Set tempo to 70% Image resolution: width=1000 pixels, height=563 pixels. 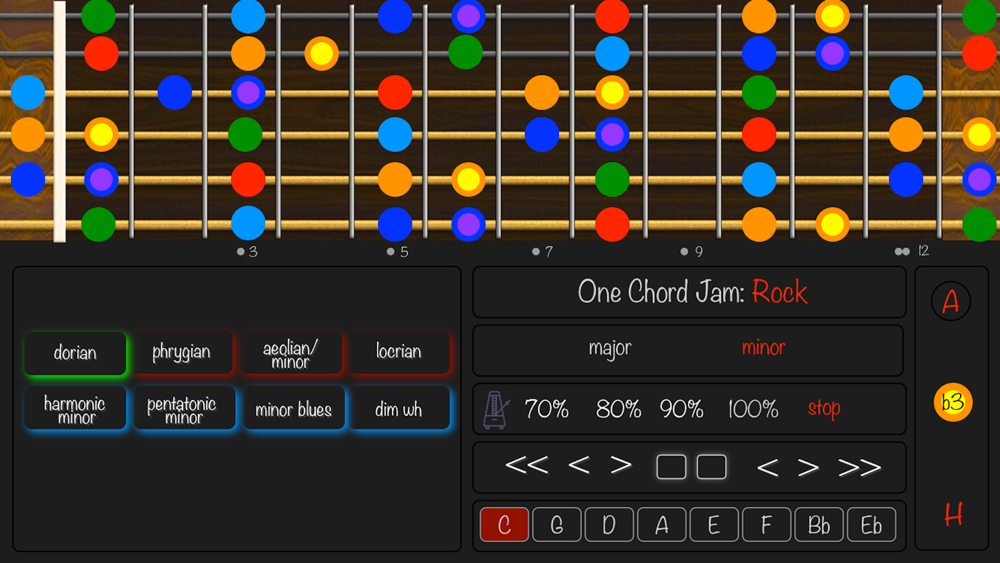coord(547,409)
